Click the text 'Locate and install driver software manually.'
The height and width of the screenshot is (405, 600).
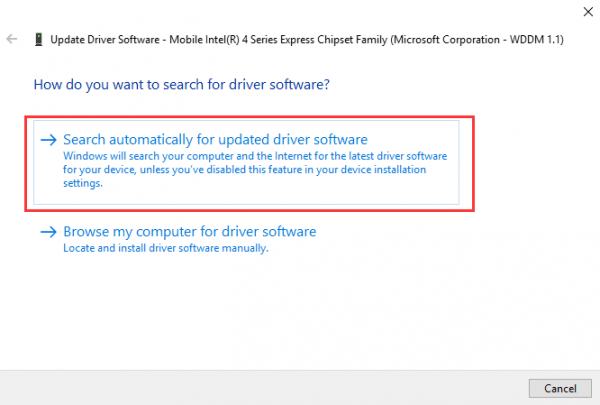click(x=166, y=248)
